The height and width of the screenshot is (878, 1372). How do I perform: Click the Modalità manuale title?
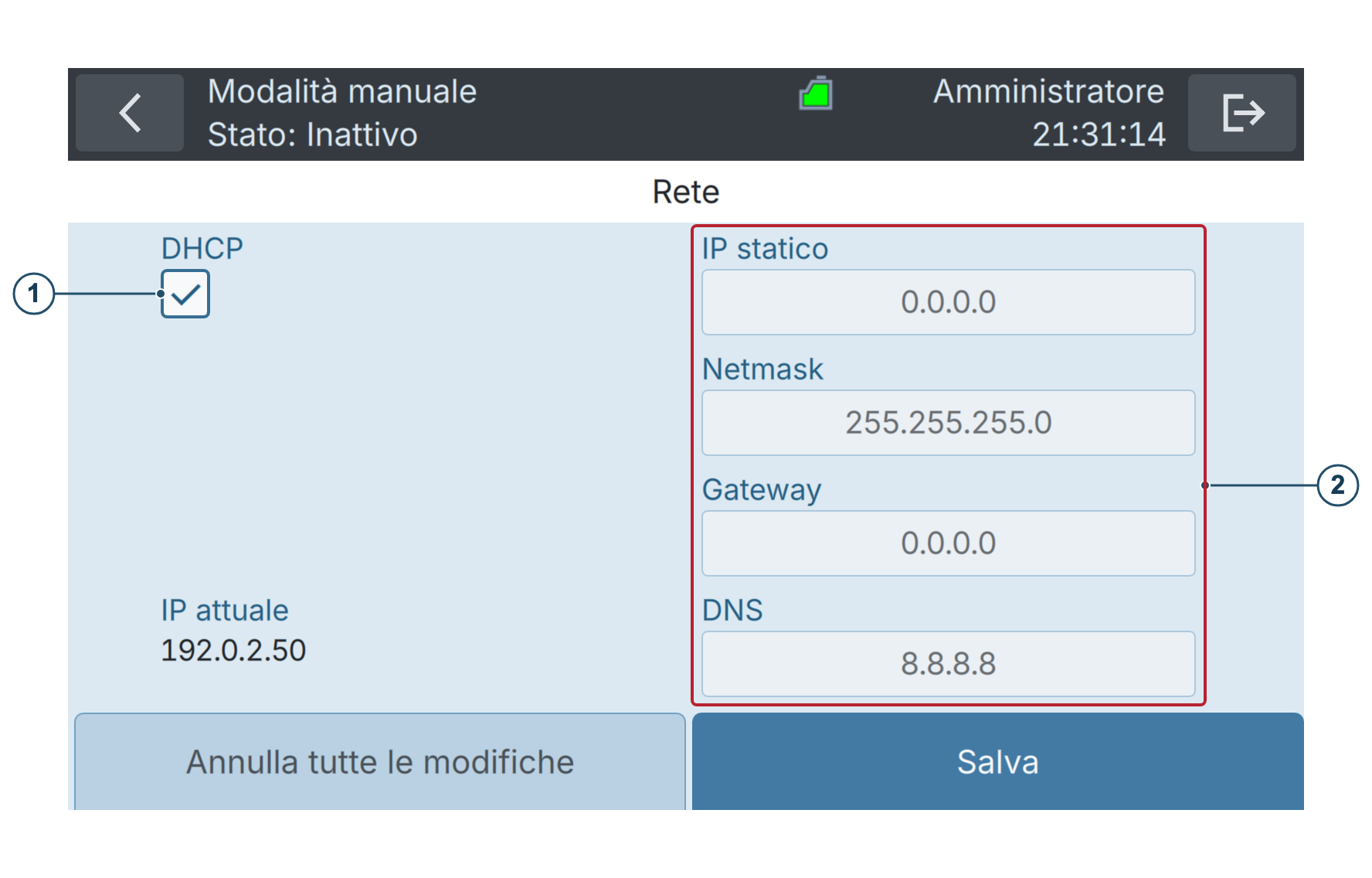point(342,91)
